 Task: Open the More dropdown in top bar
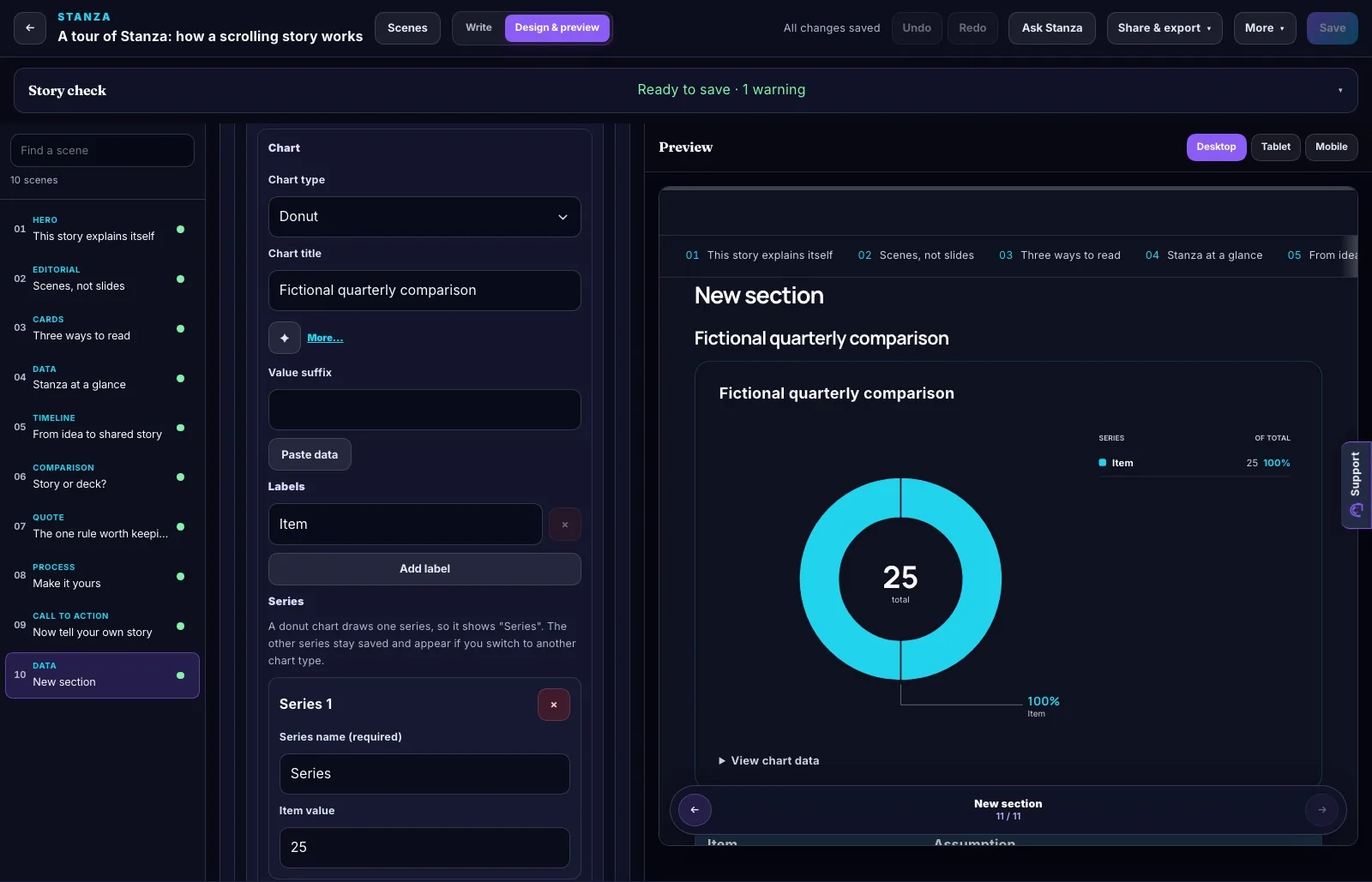pos(1265,28)
